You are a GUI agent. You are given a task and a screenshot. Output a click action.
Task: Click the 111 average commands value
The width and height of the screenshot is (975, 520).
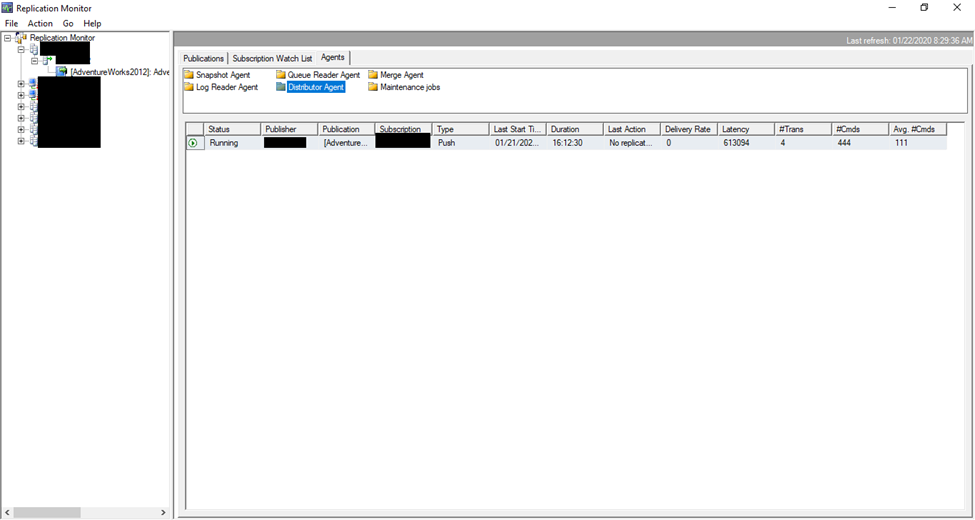(x=901, y=143)
